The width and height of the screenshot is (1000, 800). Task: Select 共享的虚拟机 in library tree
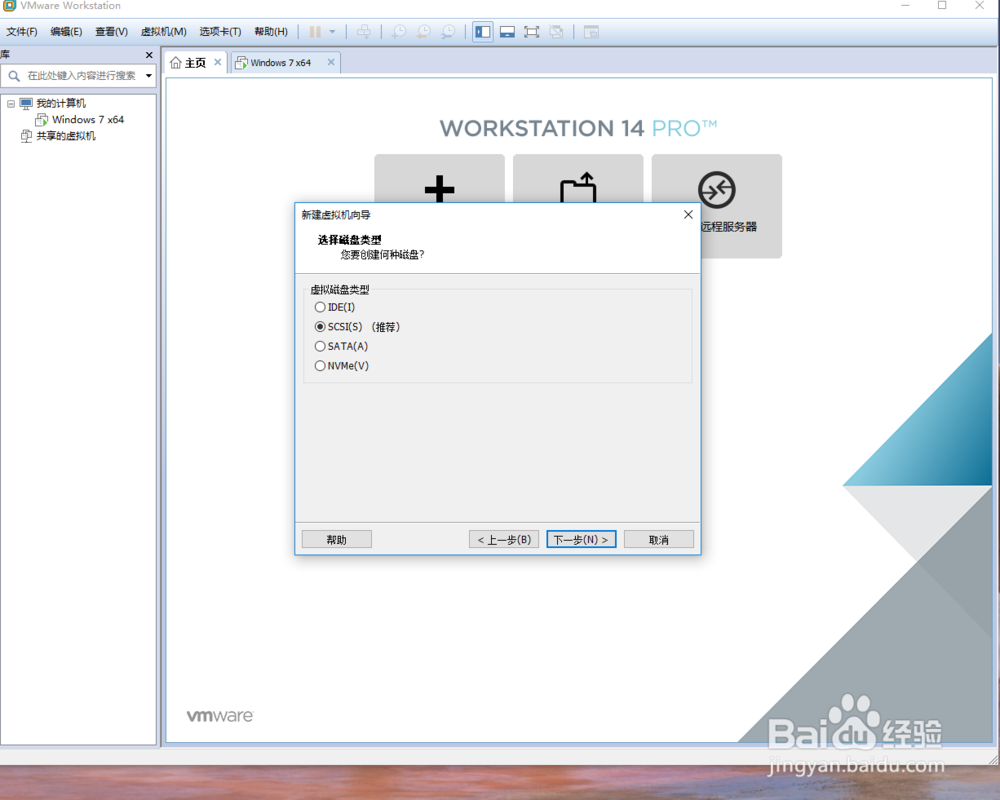click(66, 136)
